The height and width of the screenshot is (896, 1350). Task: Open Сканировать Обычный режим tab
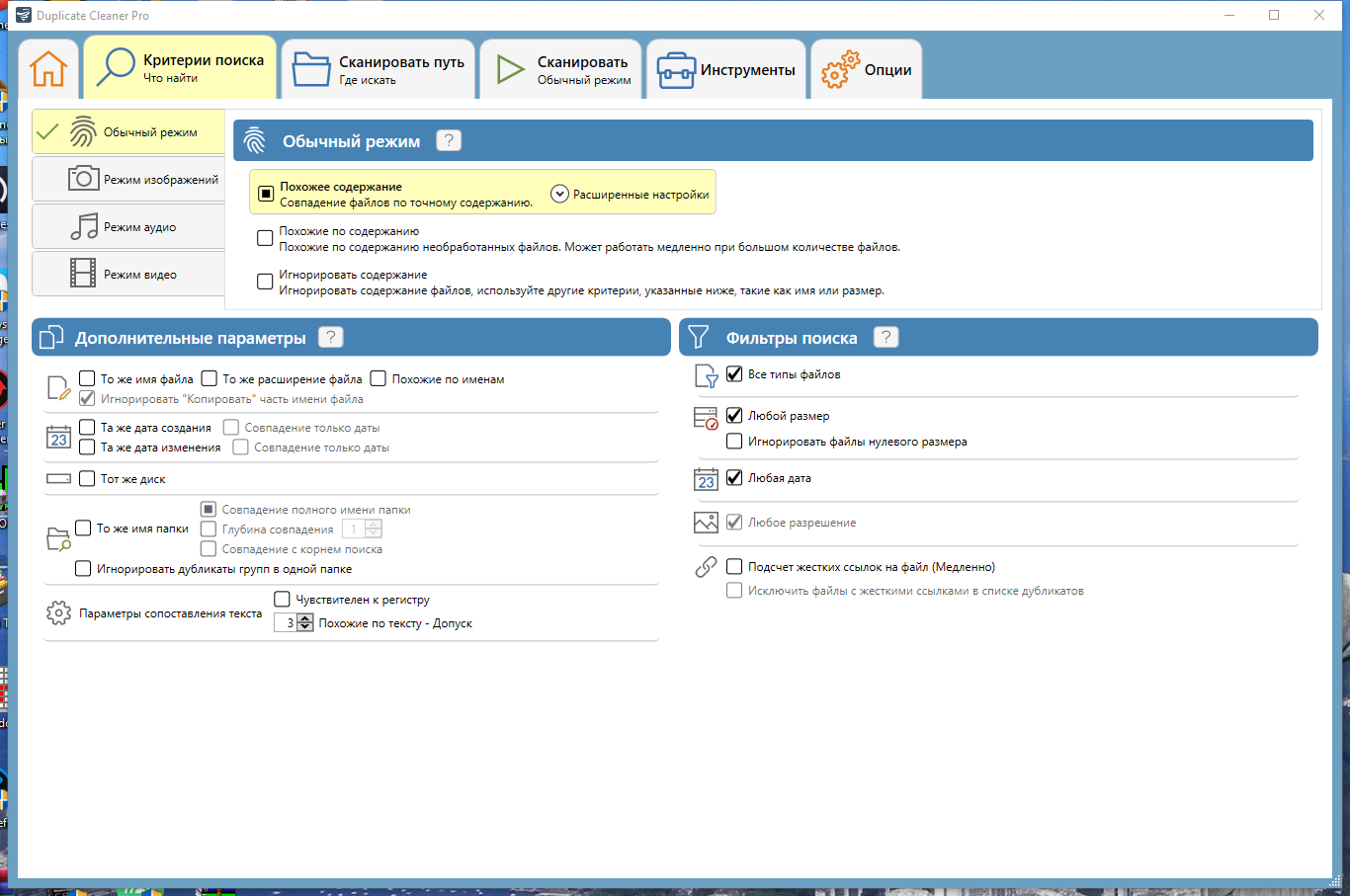pos(561,69)
